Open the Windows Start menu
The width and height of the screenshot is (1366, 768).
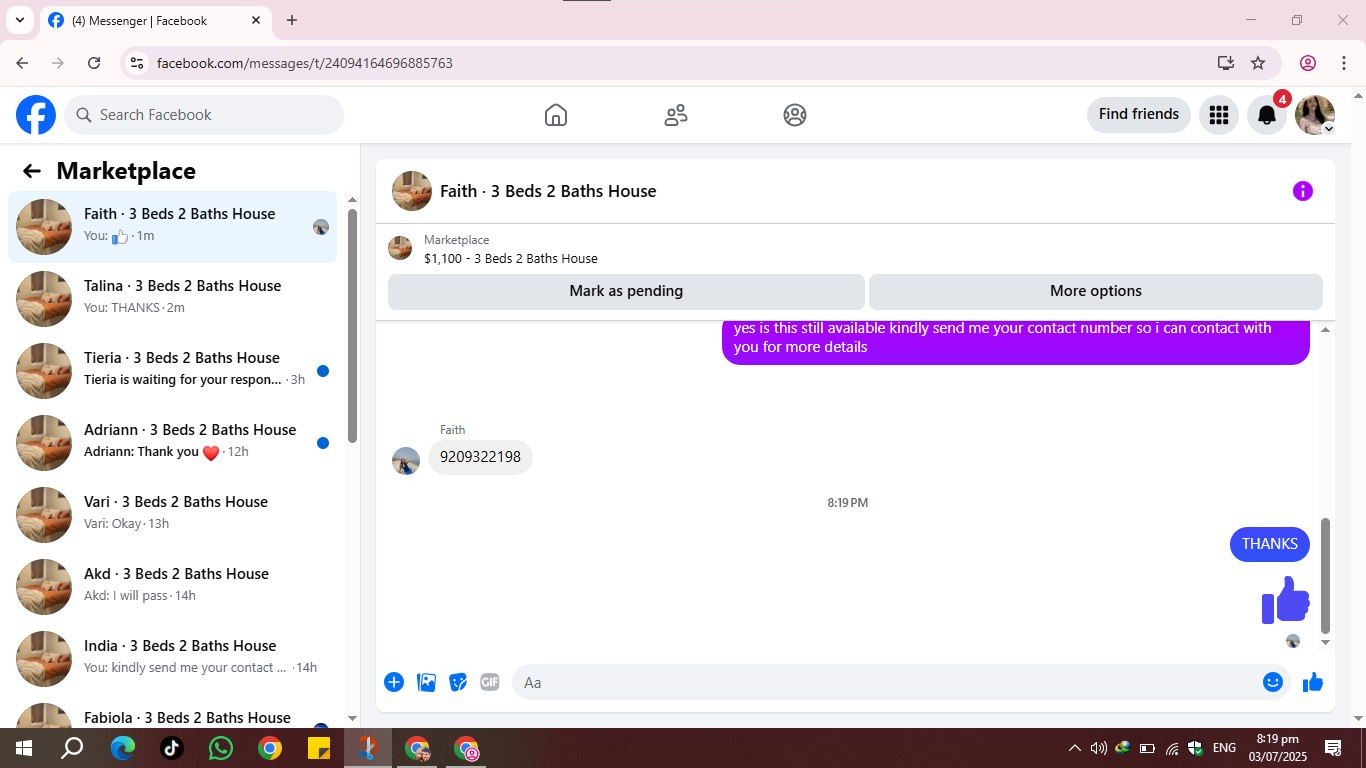[x=24, y=748]
